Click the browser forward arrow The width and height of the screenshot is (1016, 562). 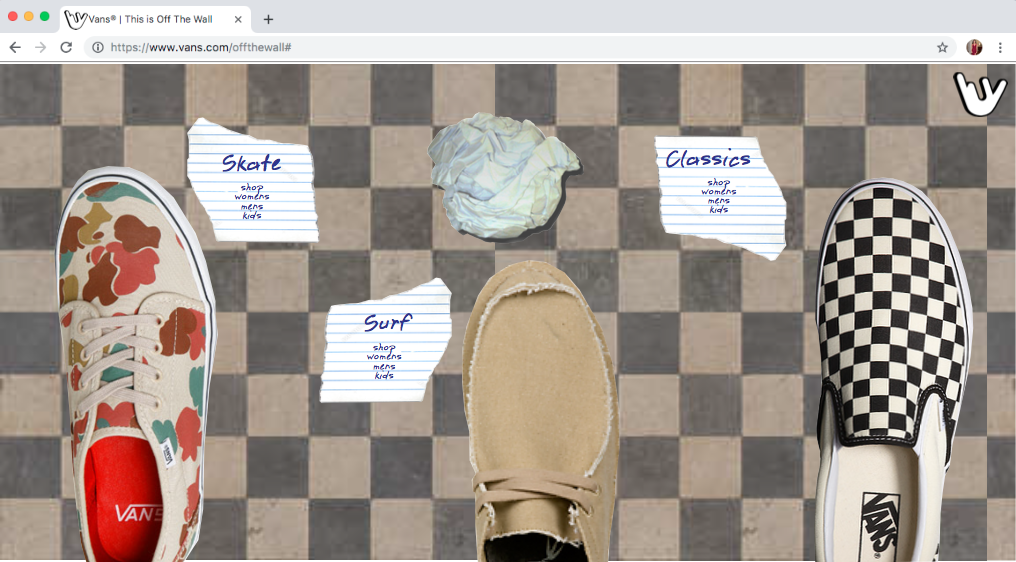41,47
